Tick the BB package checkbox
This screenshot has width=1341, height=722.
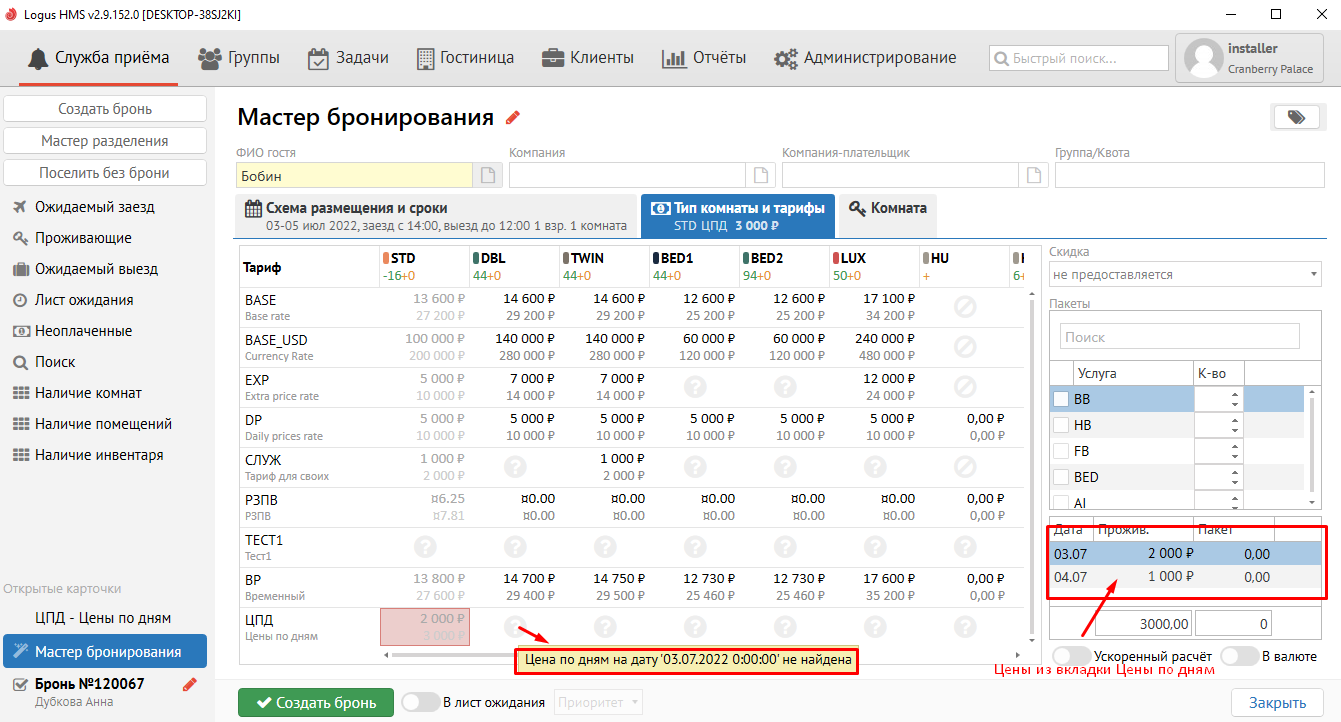tap(1061, 399)
